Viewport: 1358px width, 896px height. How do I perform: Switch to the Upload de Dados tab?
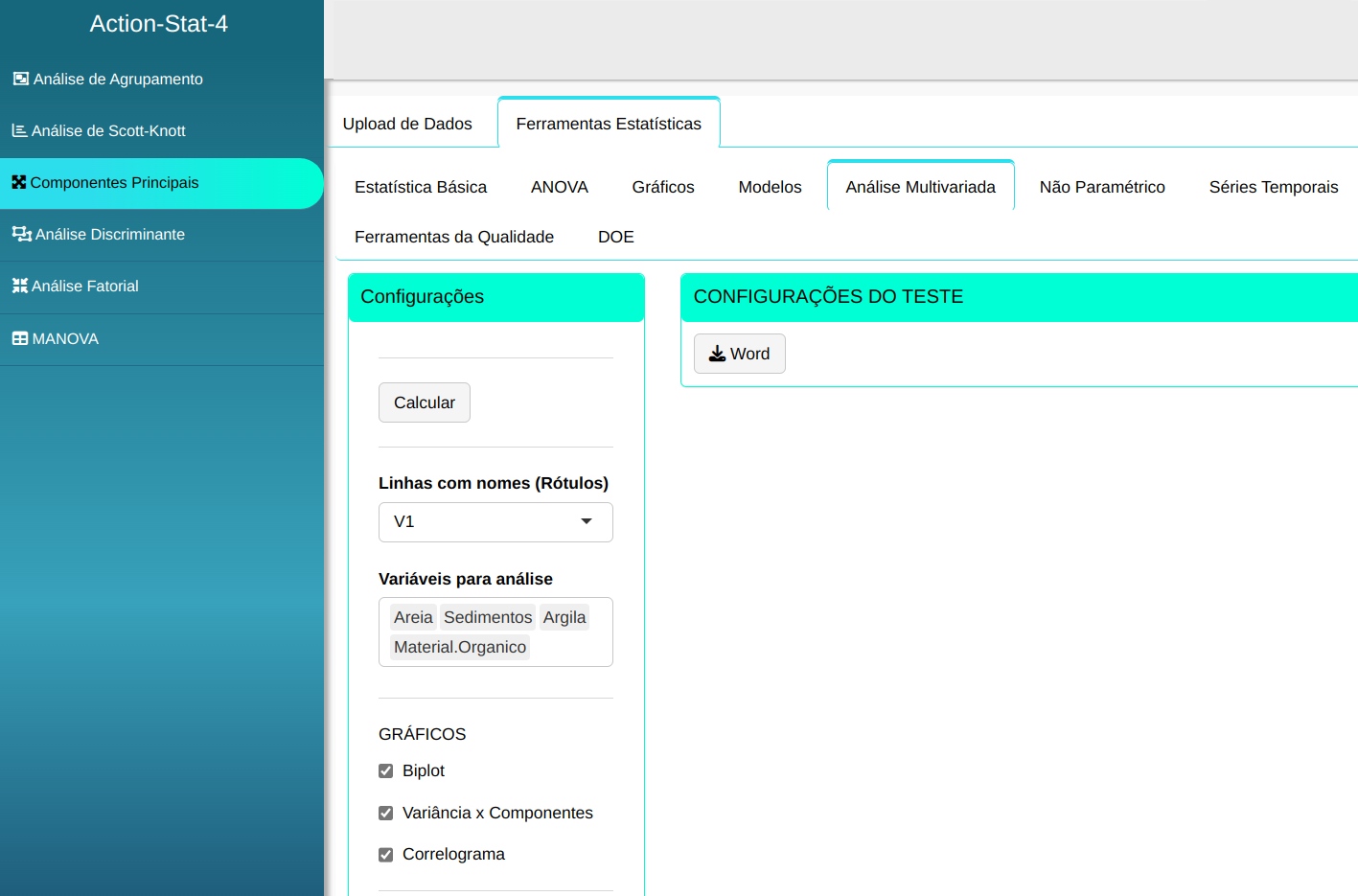click(407, 124)
